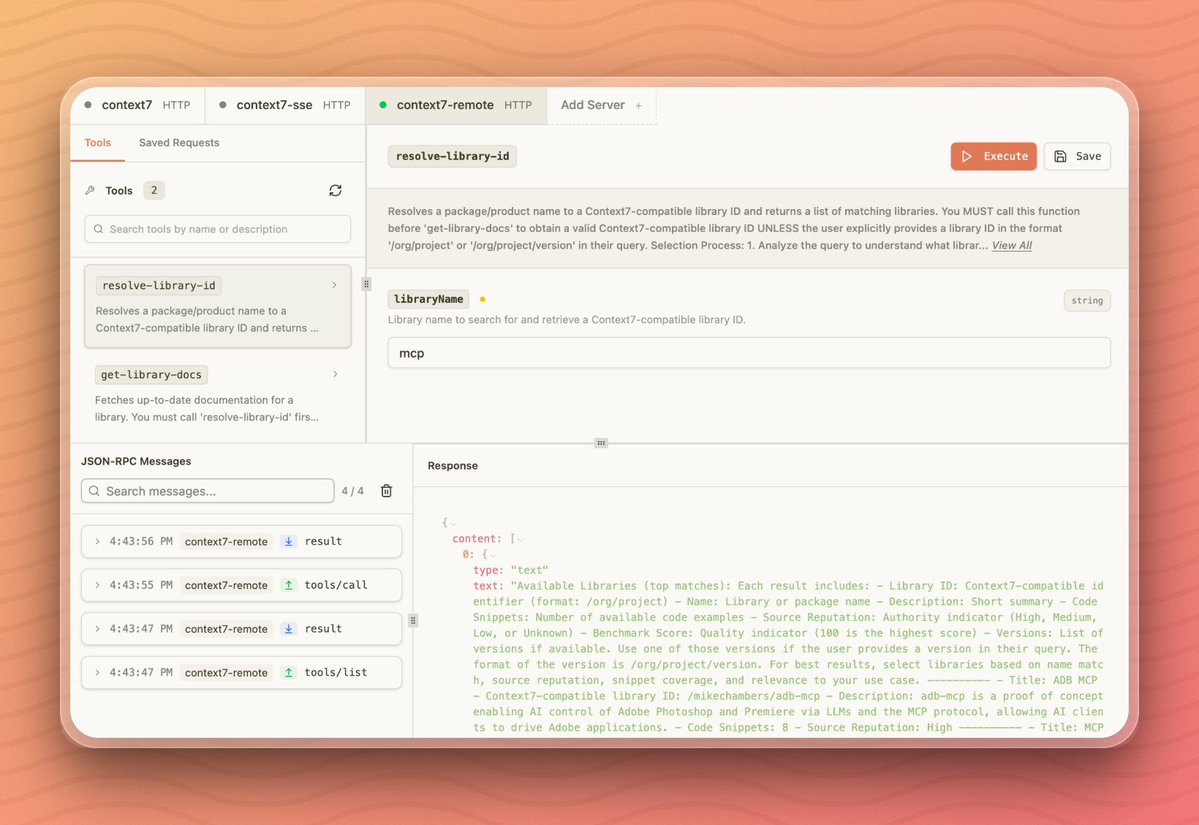Focus the Search messages input field

pyautogui.click(x=207, y=491)
